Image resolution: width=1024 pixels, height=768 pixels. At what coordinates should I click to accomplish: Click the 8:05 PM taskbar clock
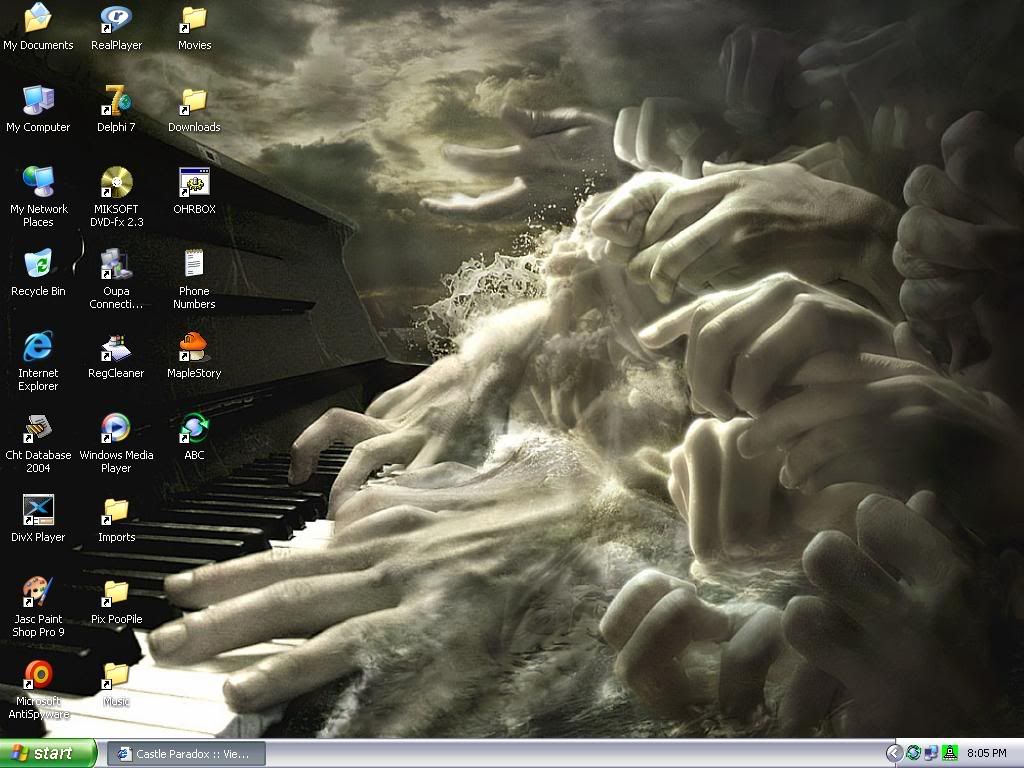pos(986,754)
